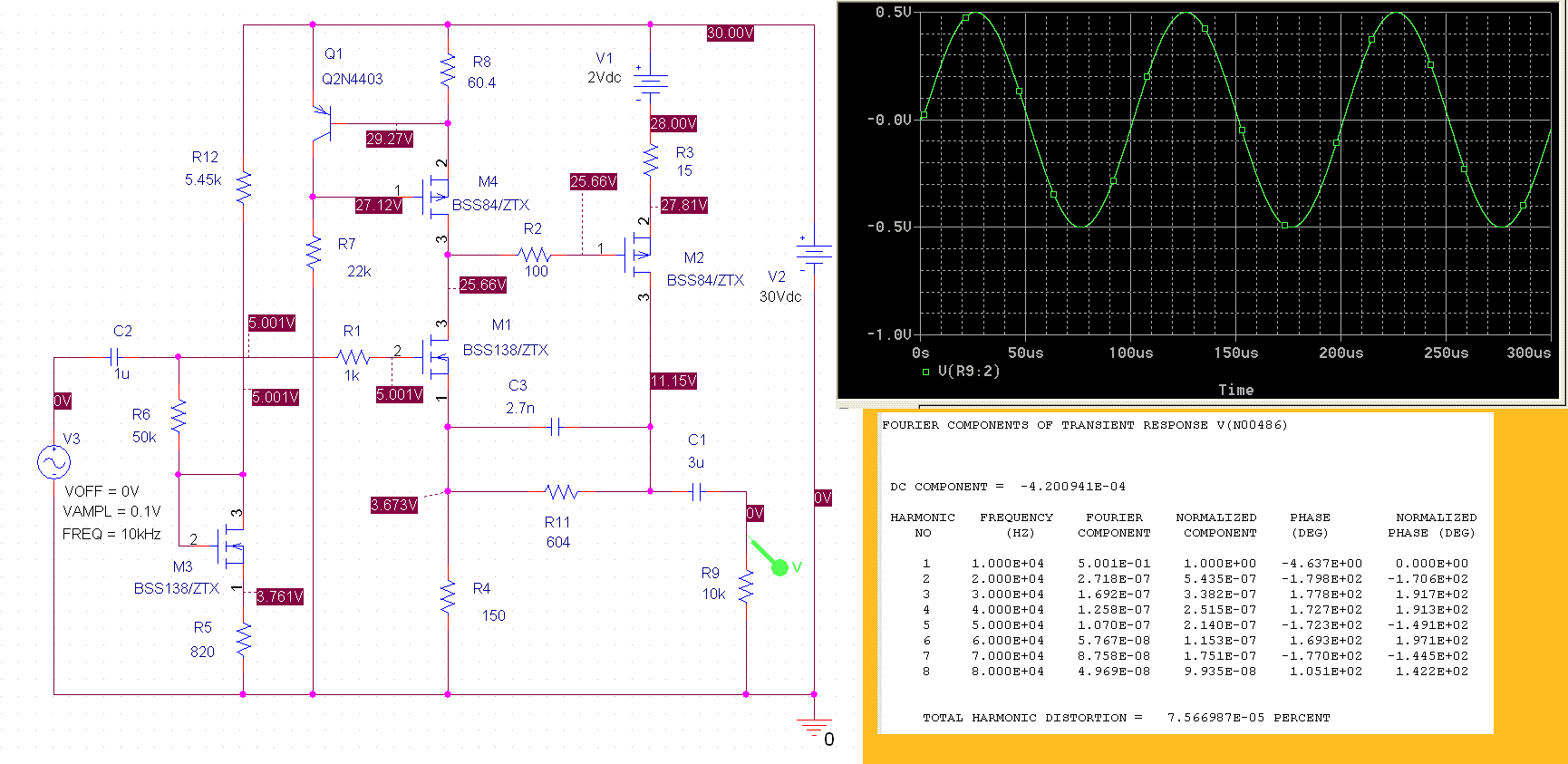Click the 8.000E+04 frequency cell

(1008, 671)
